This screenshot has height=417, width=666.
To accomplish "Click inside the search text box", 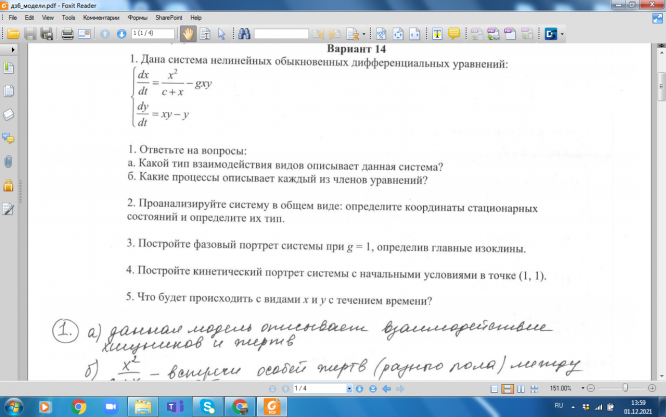I will pos(281,34).
